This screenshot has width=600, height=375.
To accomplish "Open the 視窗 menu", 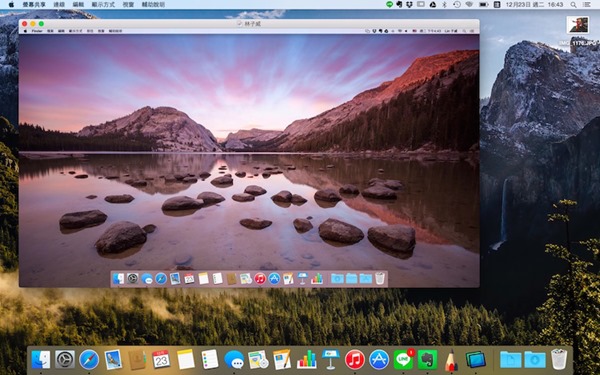I will (x=128, y=5).
